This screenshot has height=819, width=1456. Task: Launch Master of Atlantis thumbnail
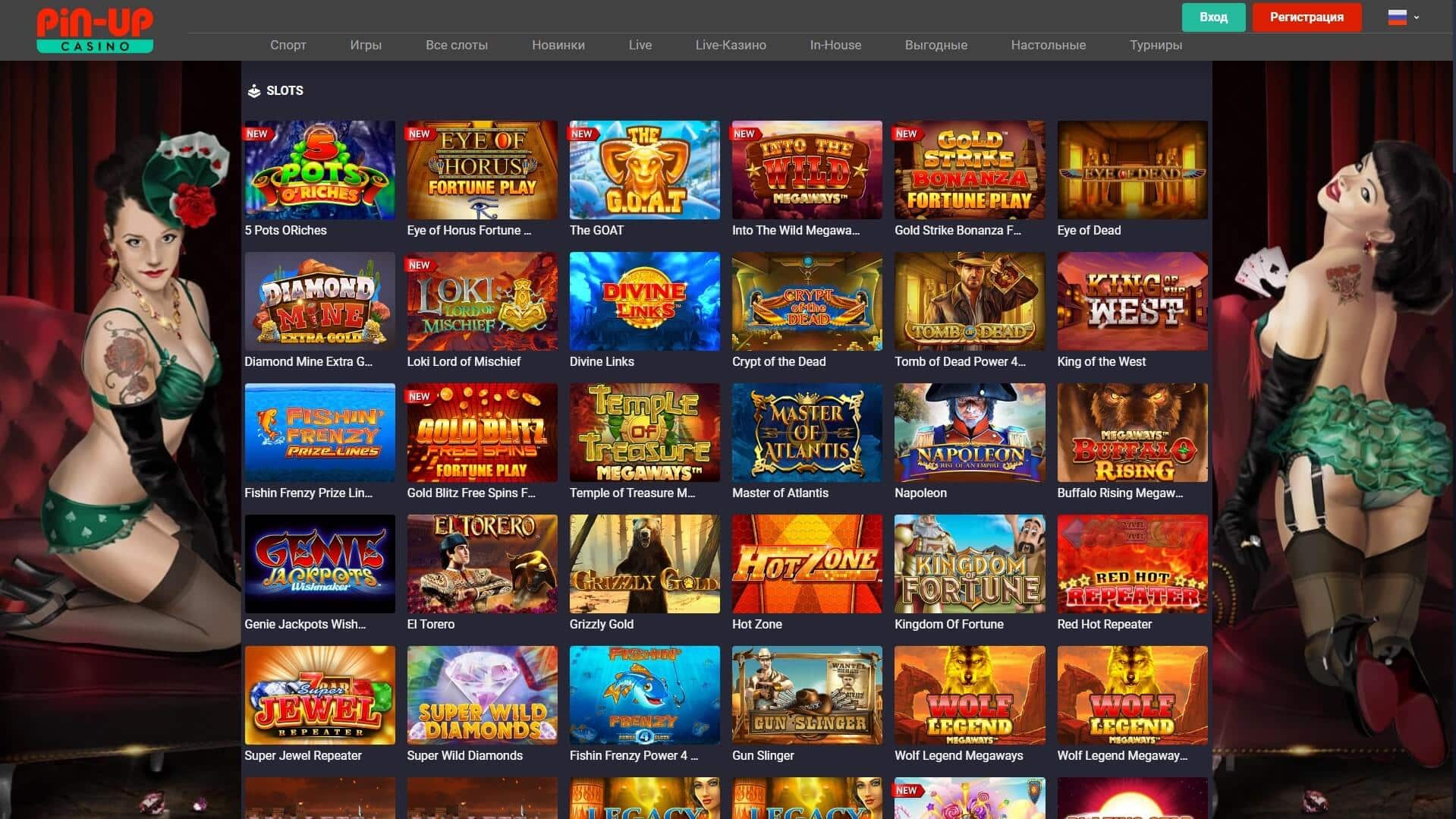pos(807,433)
